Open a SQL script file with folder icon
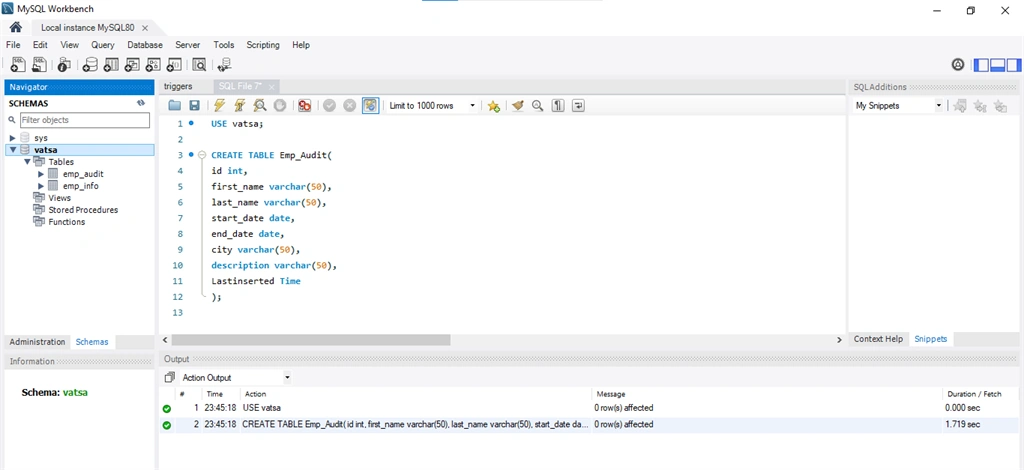 coord(174,106)
